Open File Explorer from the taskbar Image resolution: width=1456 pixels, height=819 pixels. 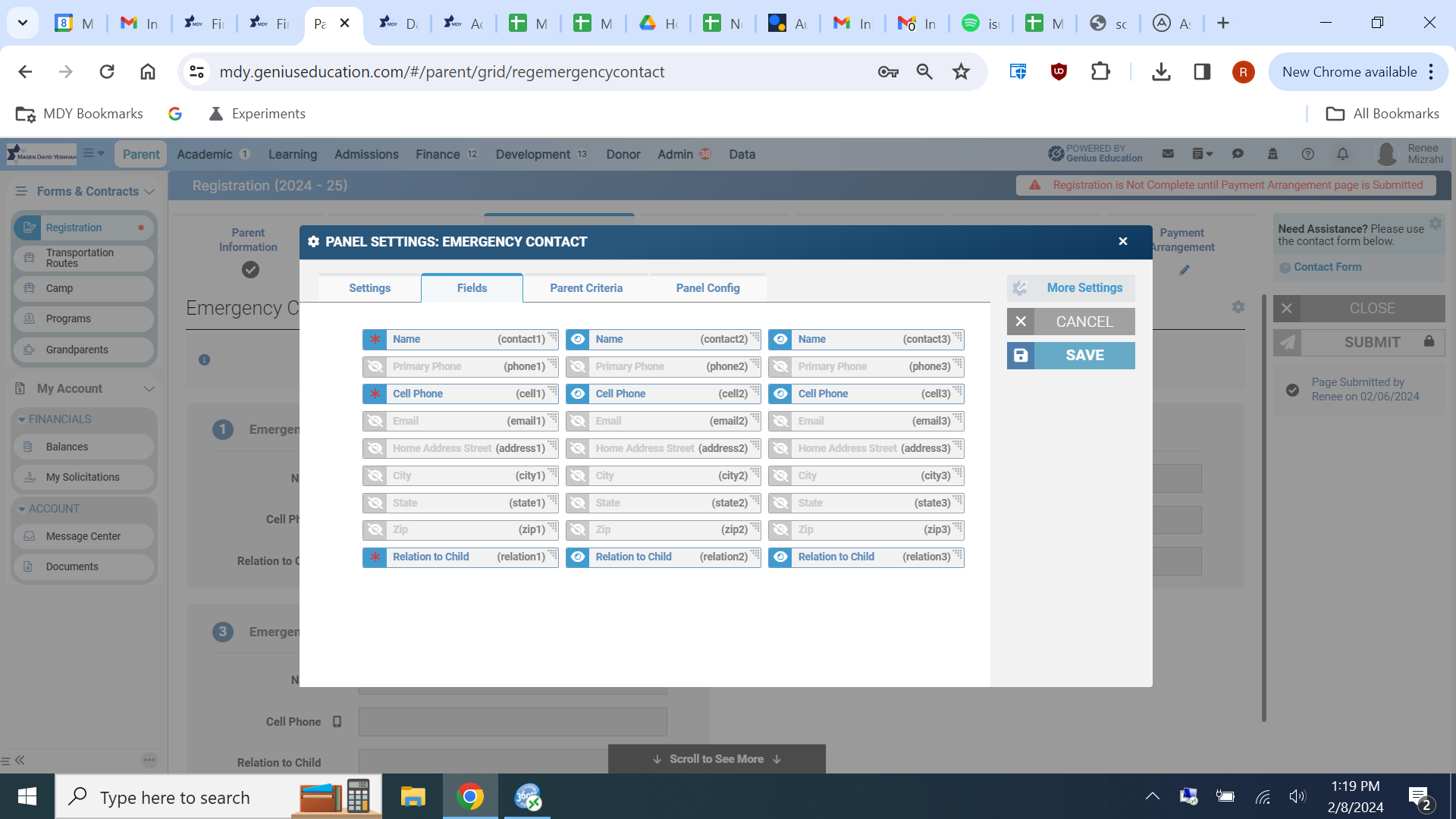click(413, 797)
